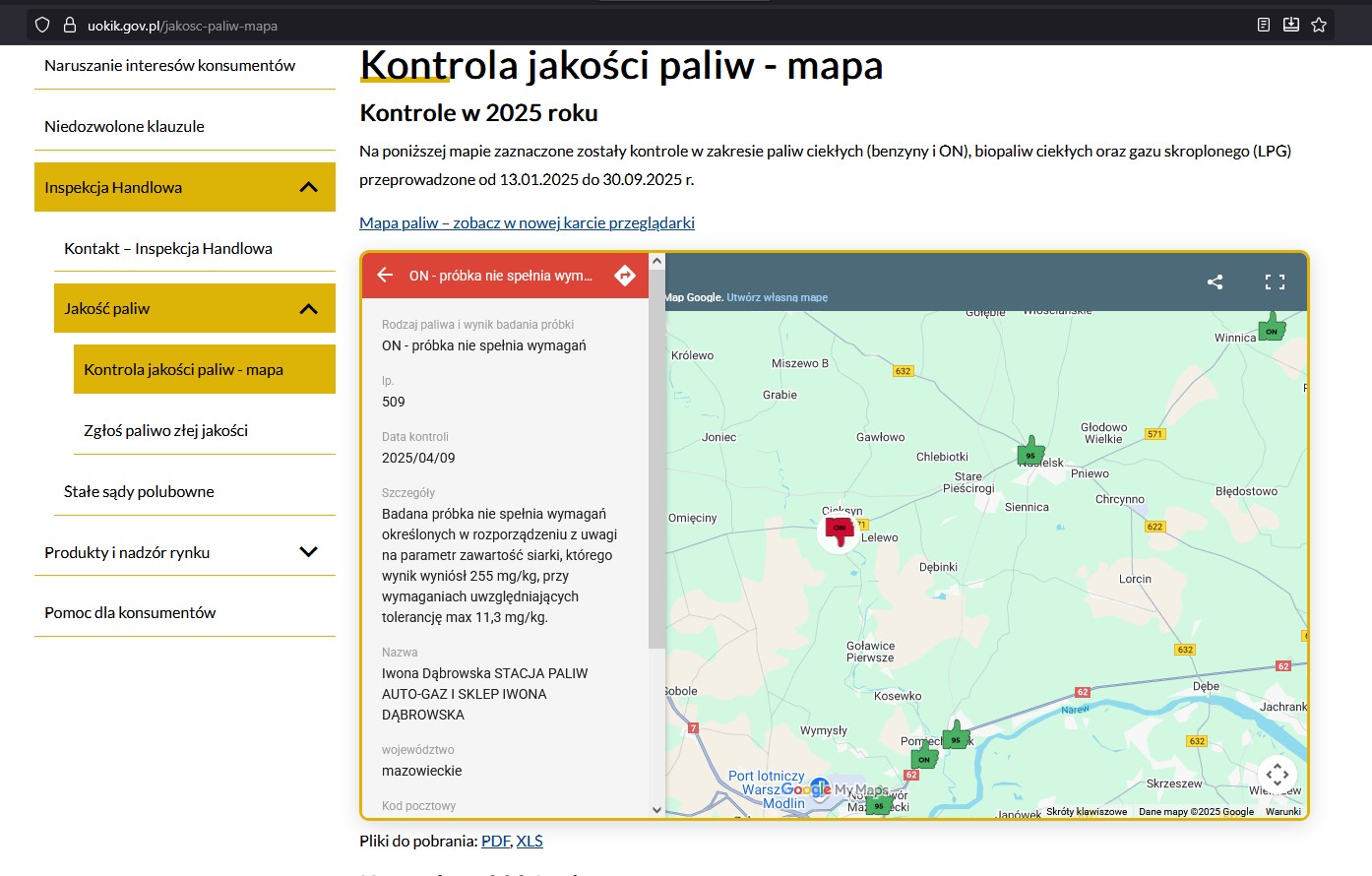1372x876 pixels.
Task: Click the back arrow in map info panel
Action: [385, 276]
